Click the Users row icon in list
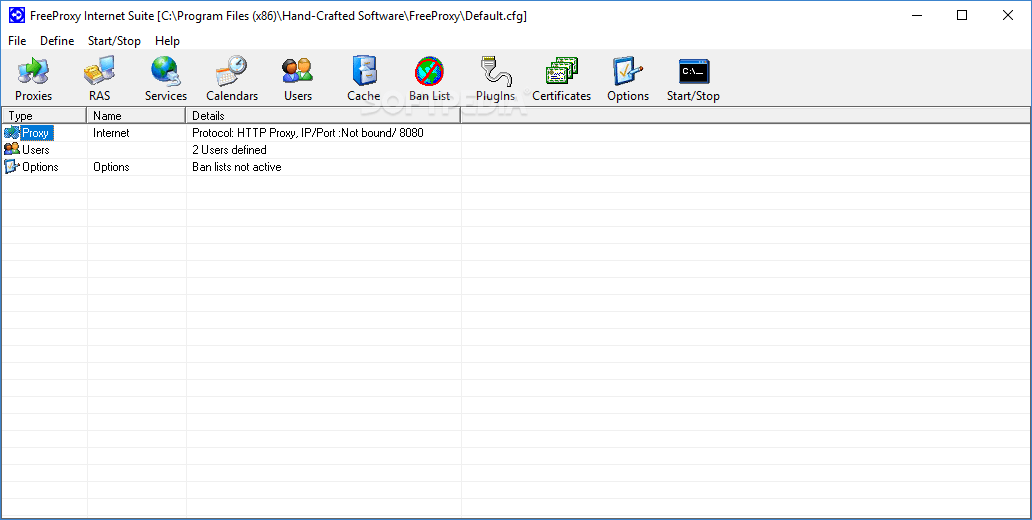This screenshot has width=1032, height=520. point(12,150)
